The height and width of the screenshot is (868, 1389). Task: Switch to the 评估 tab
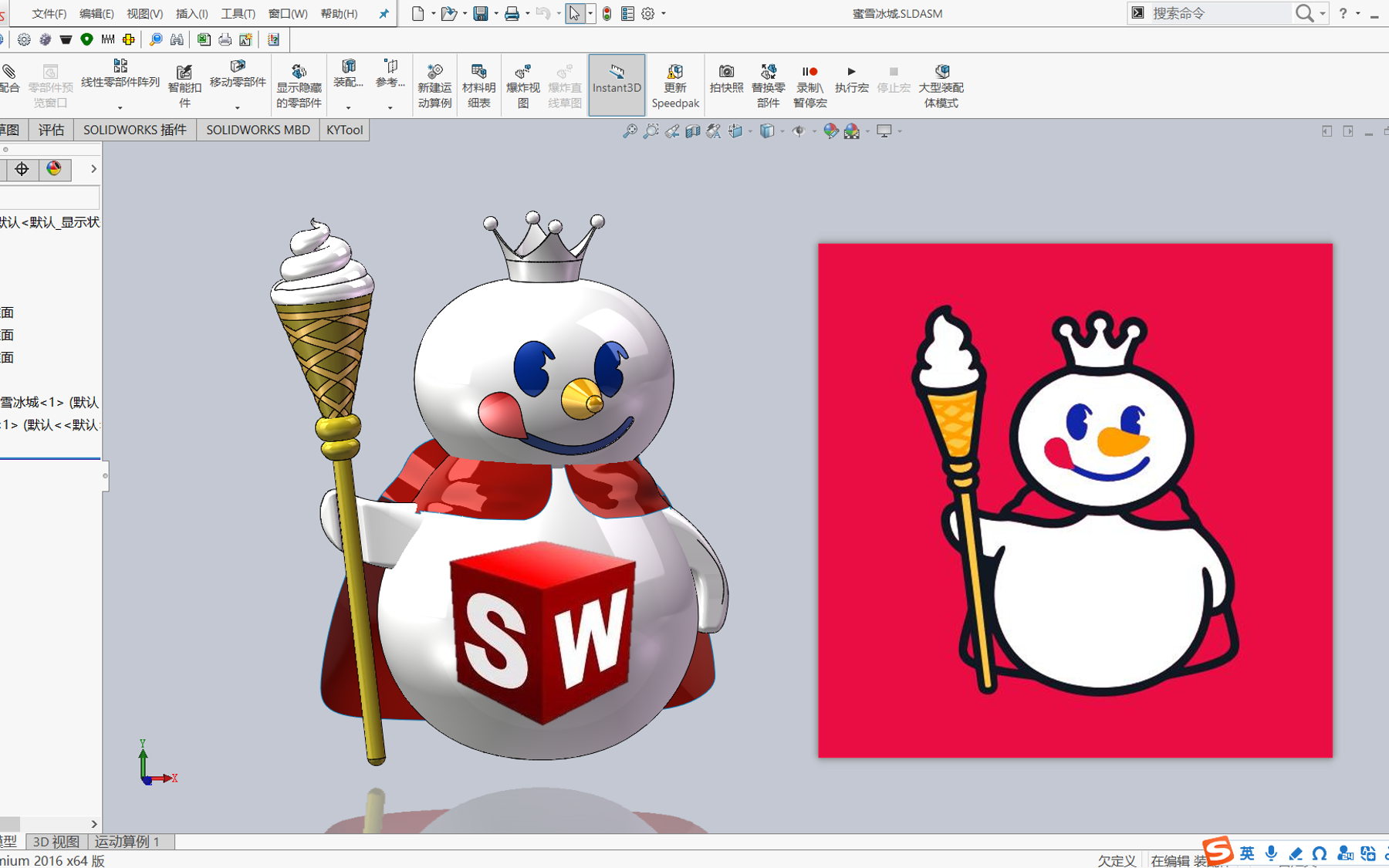pyautogui.click(x=52, y=130)
